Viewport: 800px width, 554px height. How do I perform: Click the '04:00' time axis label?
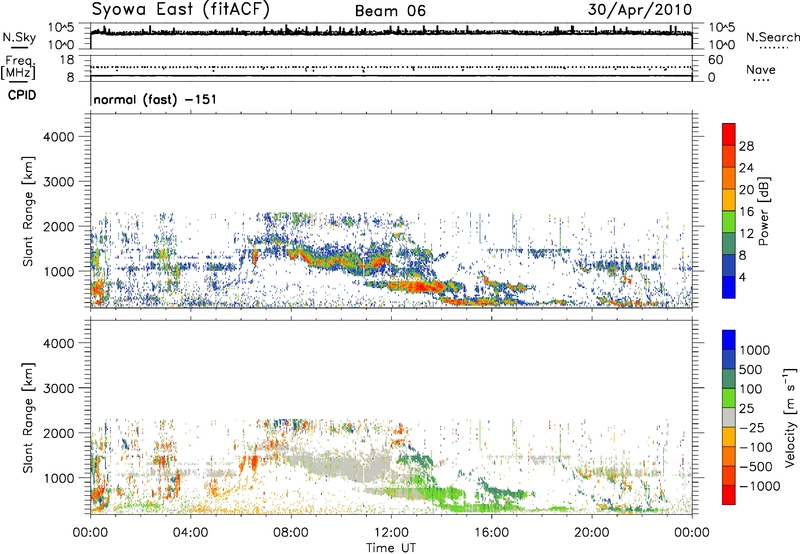(190, 533)
